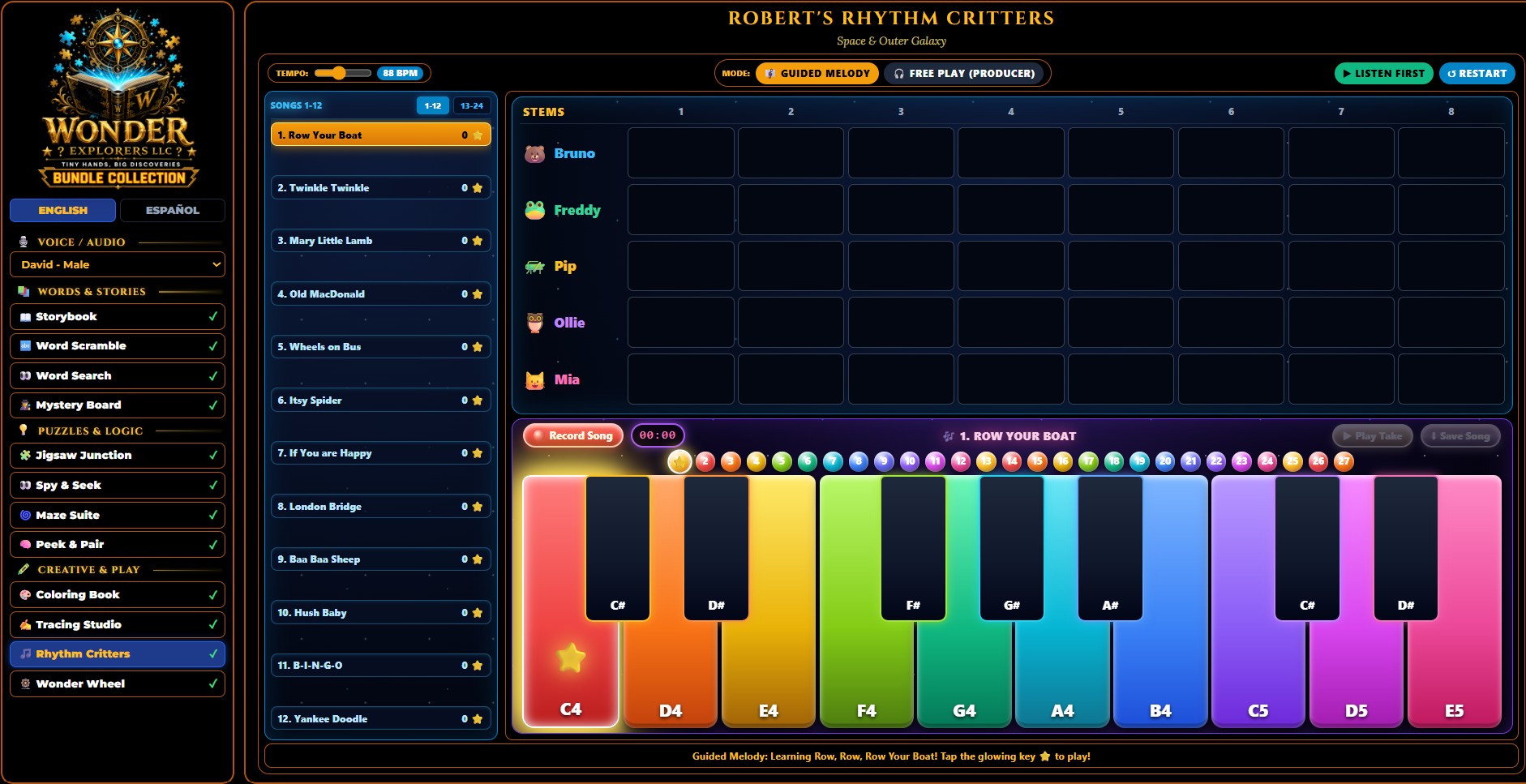Click the 88 BPM tempo value

(401, 73)
